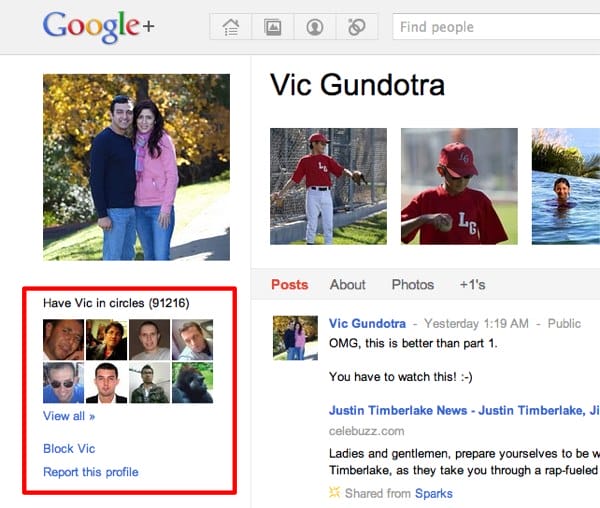Click Report this profile link
Screen dimensions: 600x508
click(91, 472)
